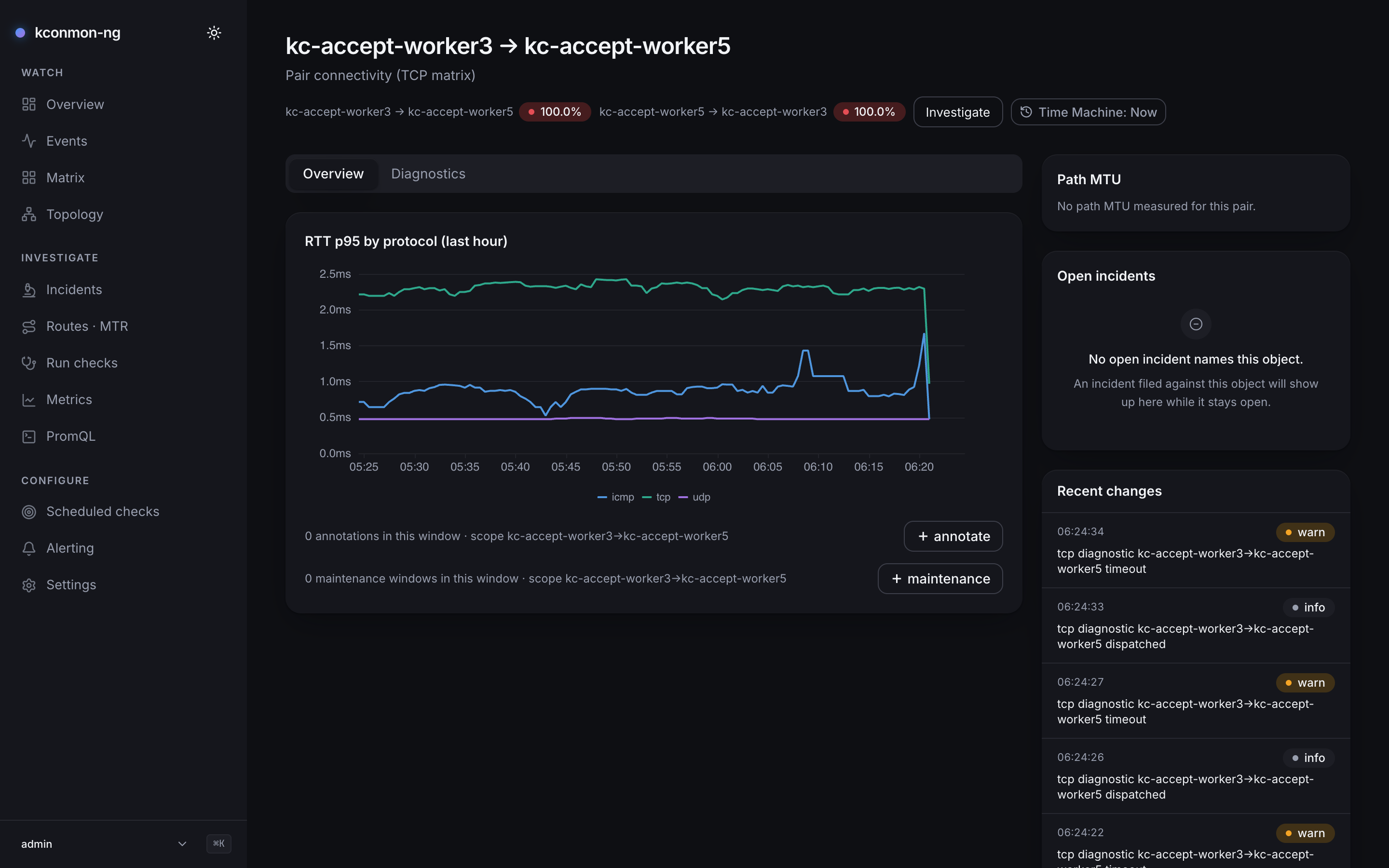This screenshot has width=1389, height=868.
Task: Open the Incidents icon in sidebar
Action: pos(29,290)
